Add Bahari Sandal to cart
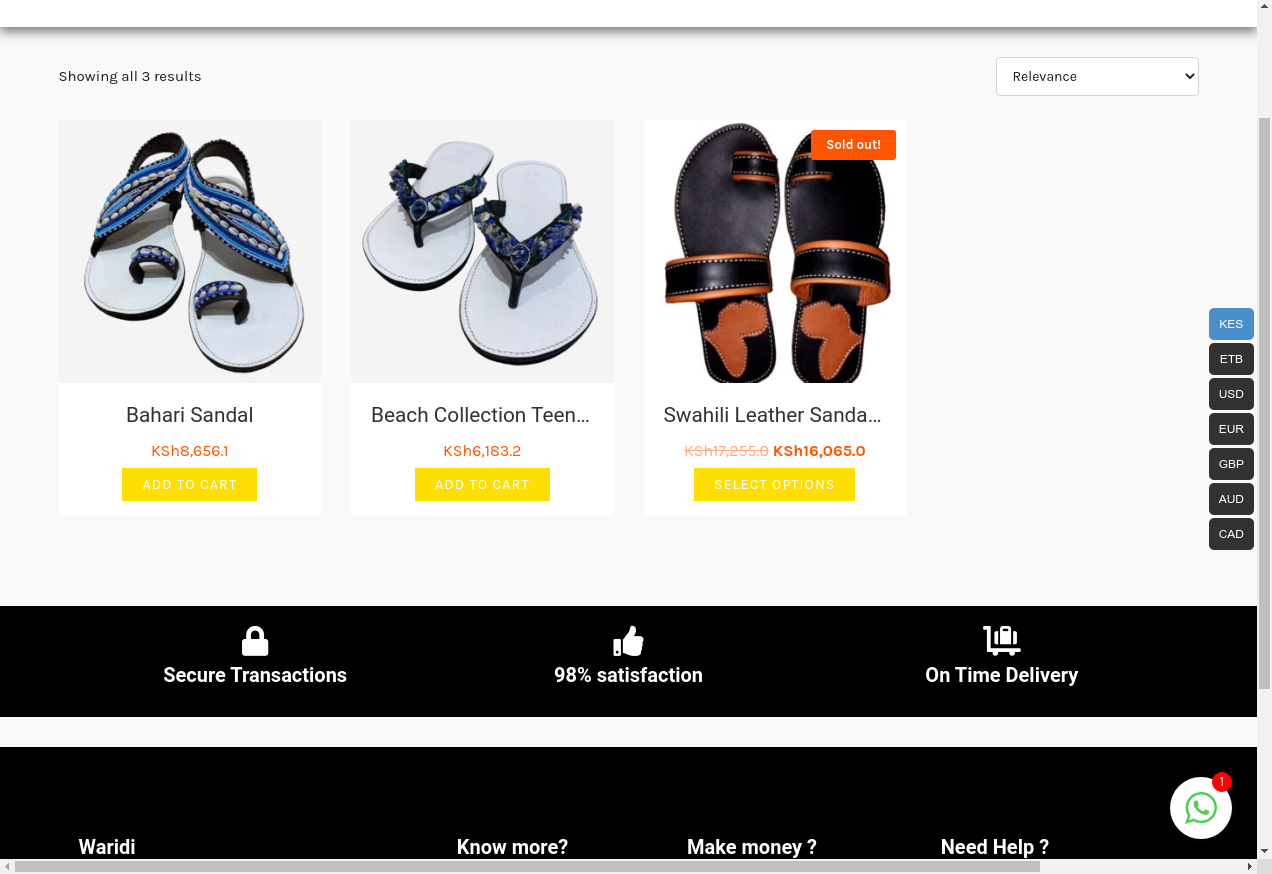Image resolution: width=1272 pixels, height=874 pixels. pyautogui.click(x=190, y=484)
